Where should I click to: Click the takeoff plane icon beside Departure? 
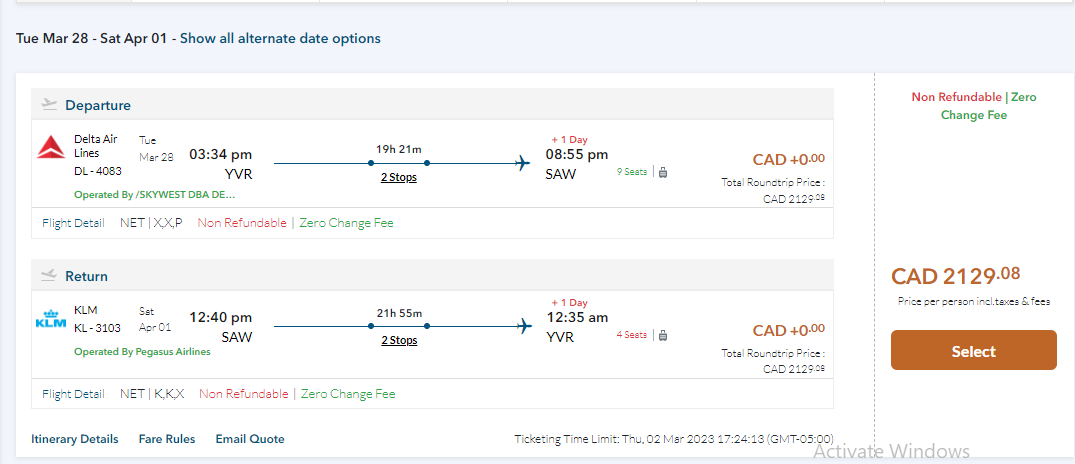[49, 105]
